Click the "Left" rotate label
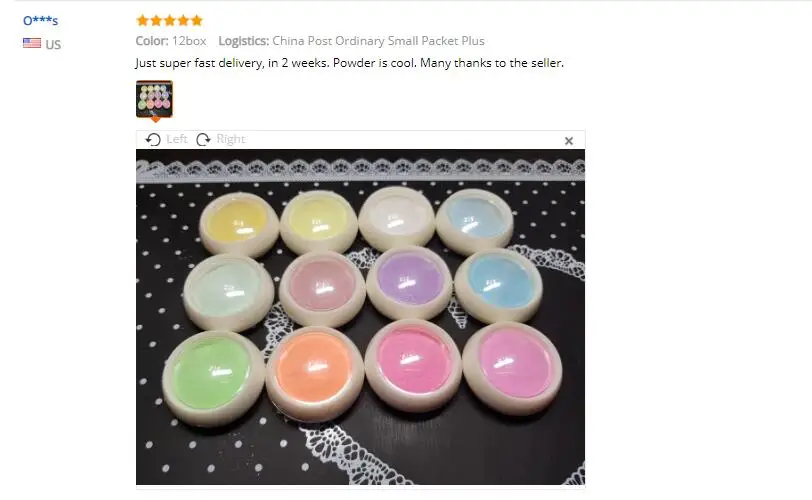Image resolution: width=812 pixels, height=500 pixels. (x=177, y=139)
